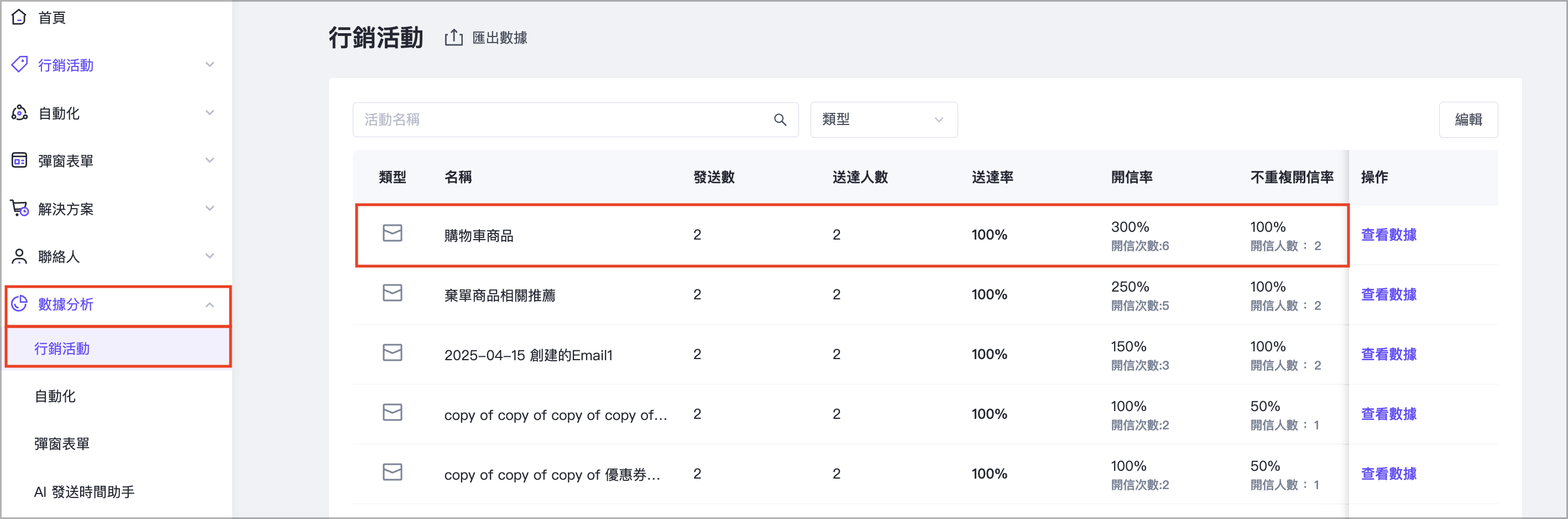Collapse the 數據分析 section chevron
Image resolution: width=1568 pixels, height=519 pixels.
[x=210, y=304]
